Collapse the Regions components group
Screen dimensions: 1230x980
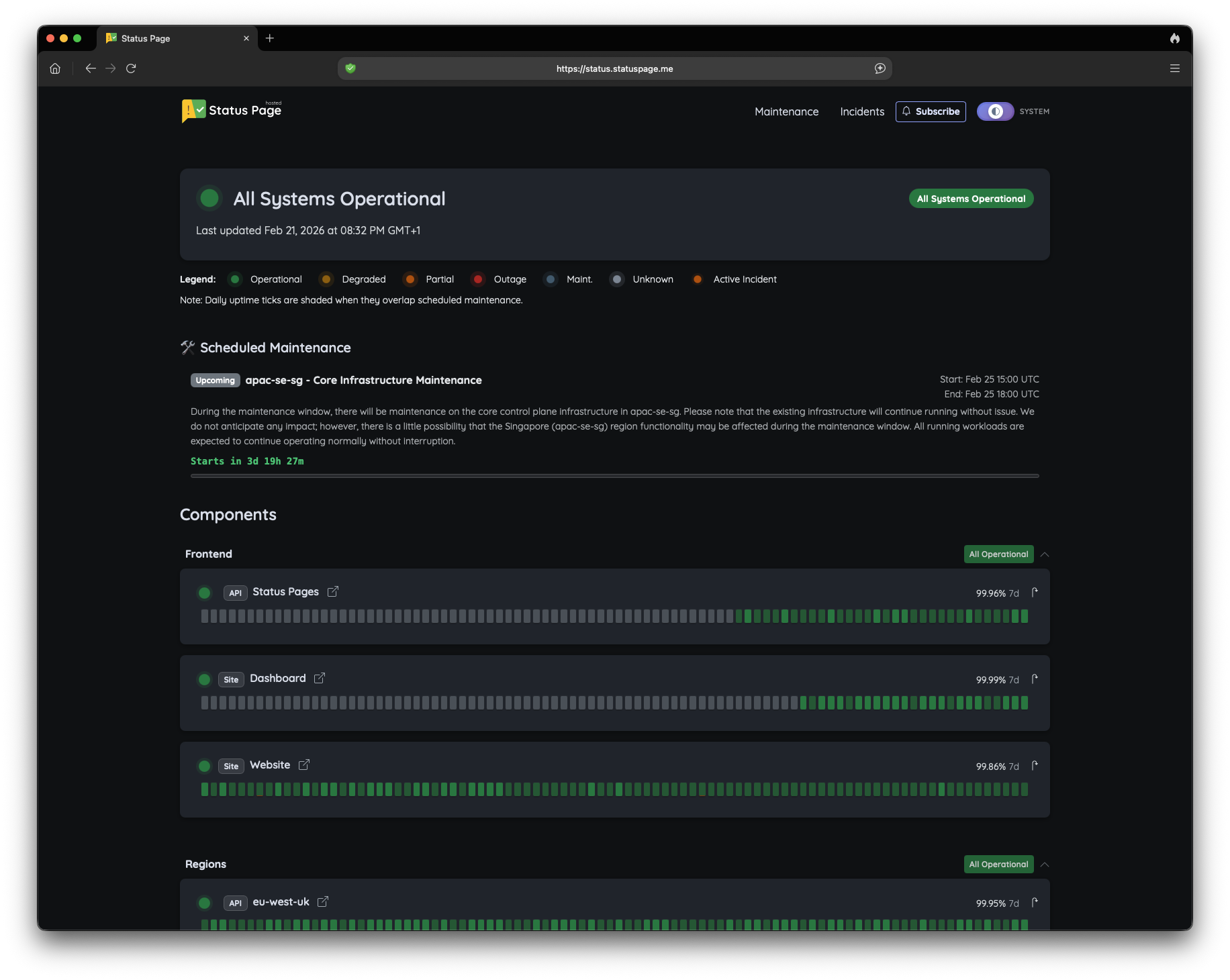point(1045,865)
